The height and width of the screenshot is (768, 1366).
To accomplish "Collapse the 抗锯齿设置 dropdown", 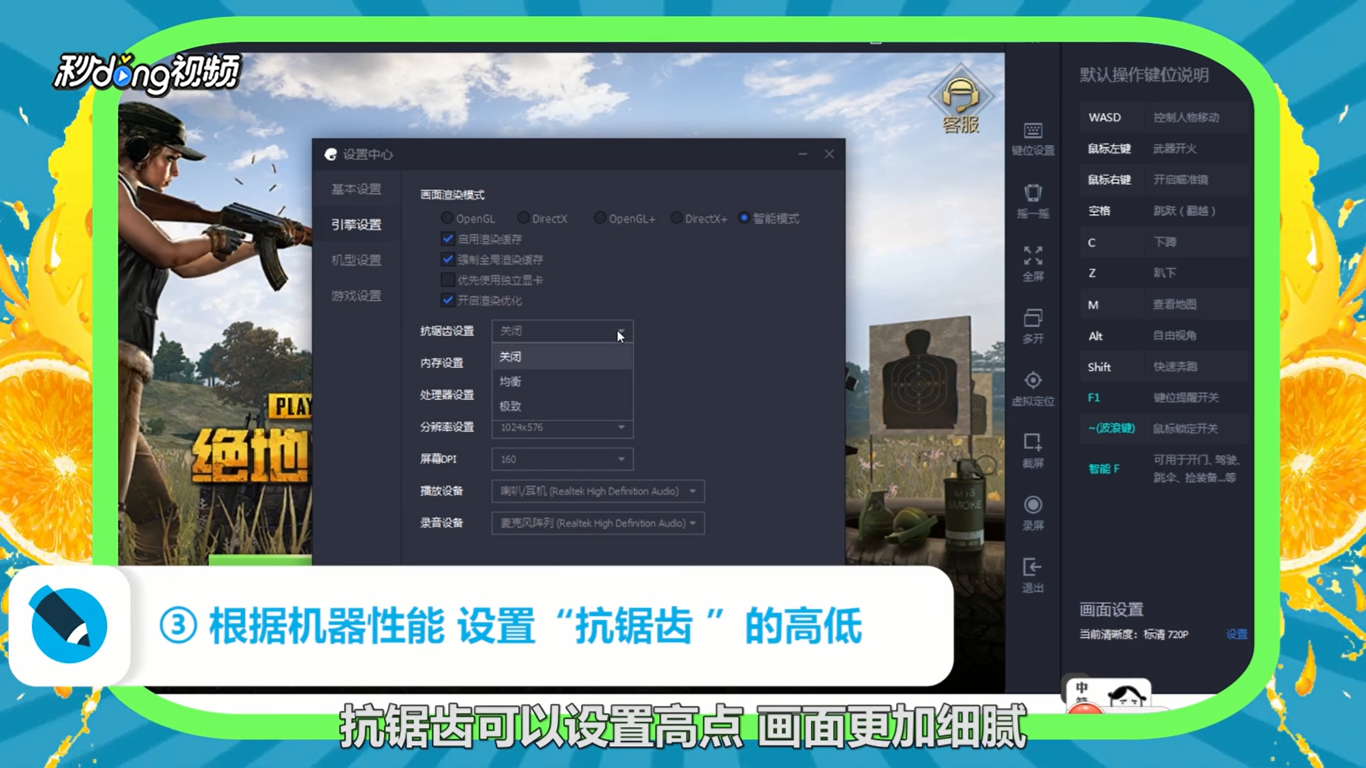I will (x=562, y=331).
